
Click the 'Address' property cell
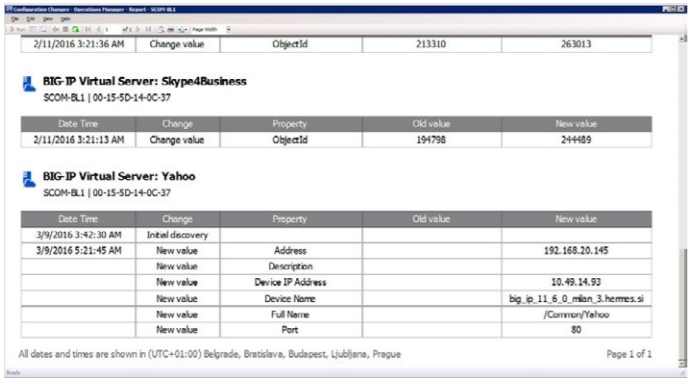coord(290,251)
